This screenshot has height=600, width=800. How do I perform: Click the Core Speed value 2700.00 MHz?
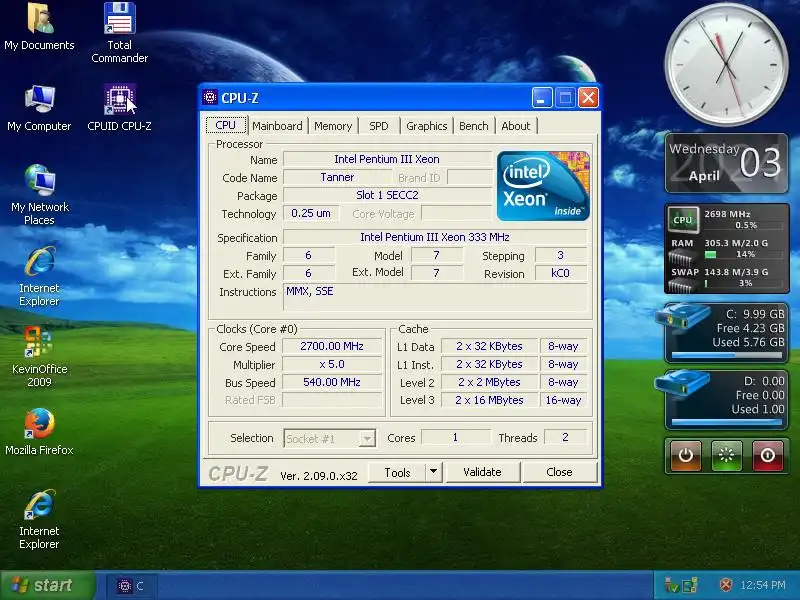[x=332, y=346]
